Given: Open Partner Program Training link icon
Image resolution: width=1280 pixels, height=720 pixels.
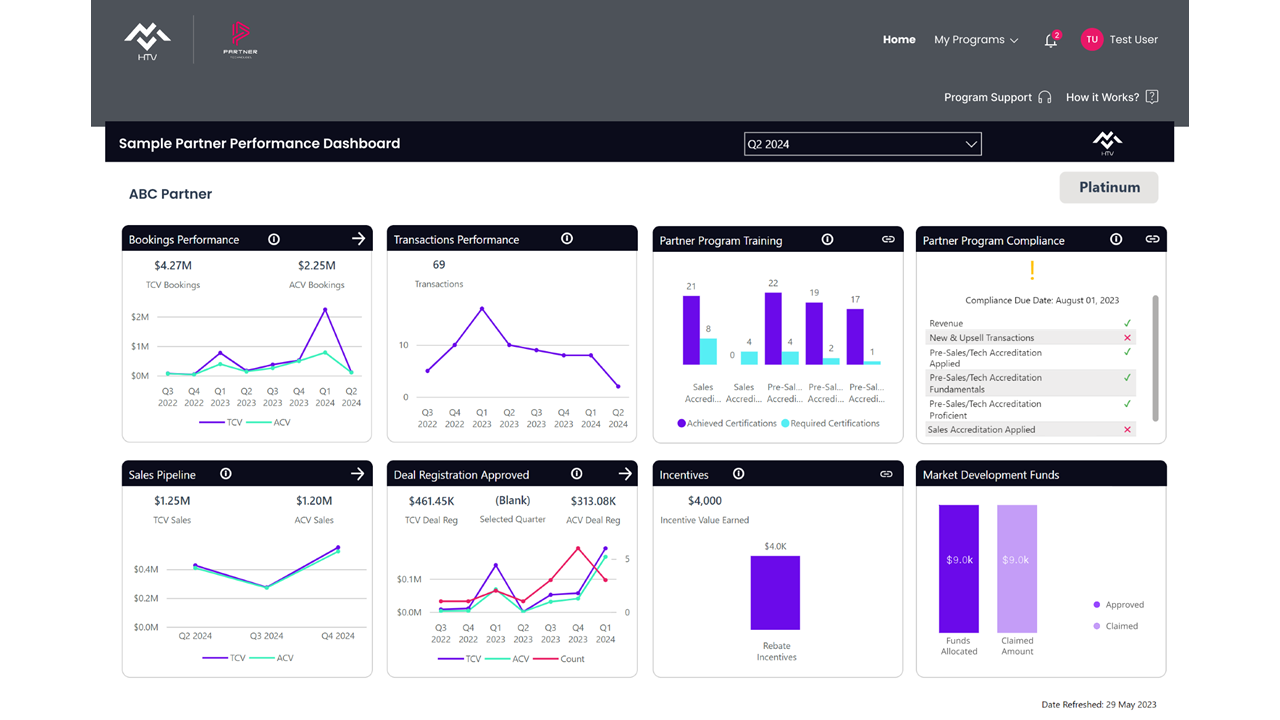Looking at the screenshot, I should pyautogui.click(x=887, y=240).
